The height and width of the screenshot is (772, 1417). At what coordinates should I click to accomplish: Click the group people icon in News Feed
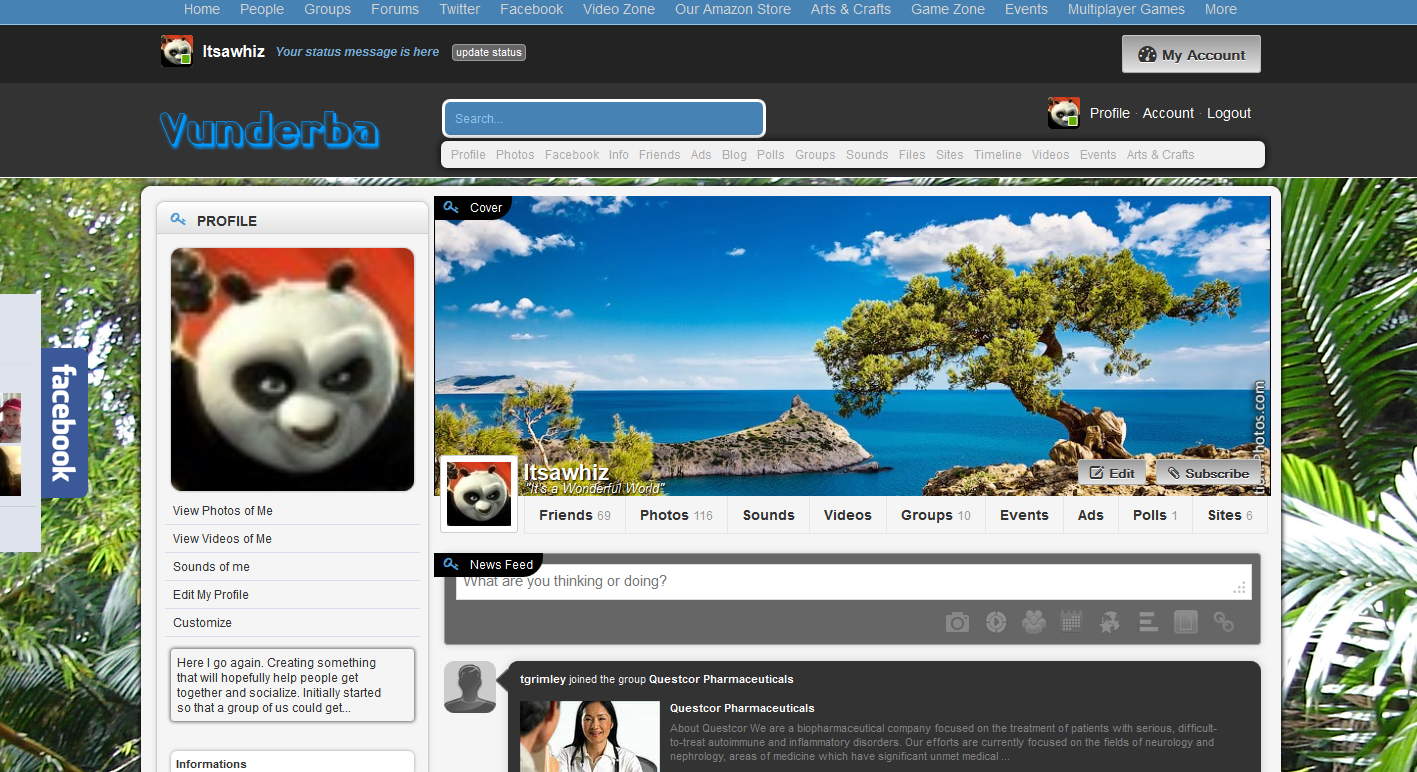[1034, 622]
